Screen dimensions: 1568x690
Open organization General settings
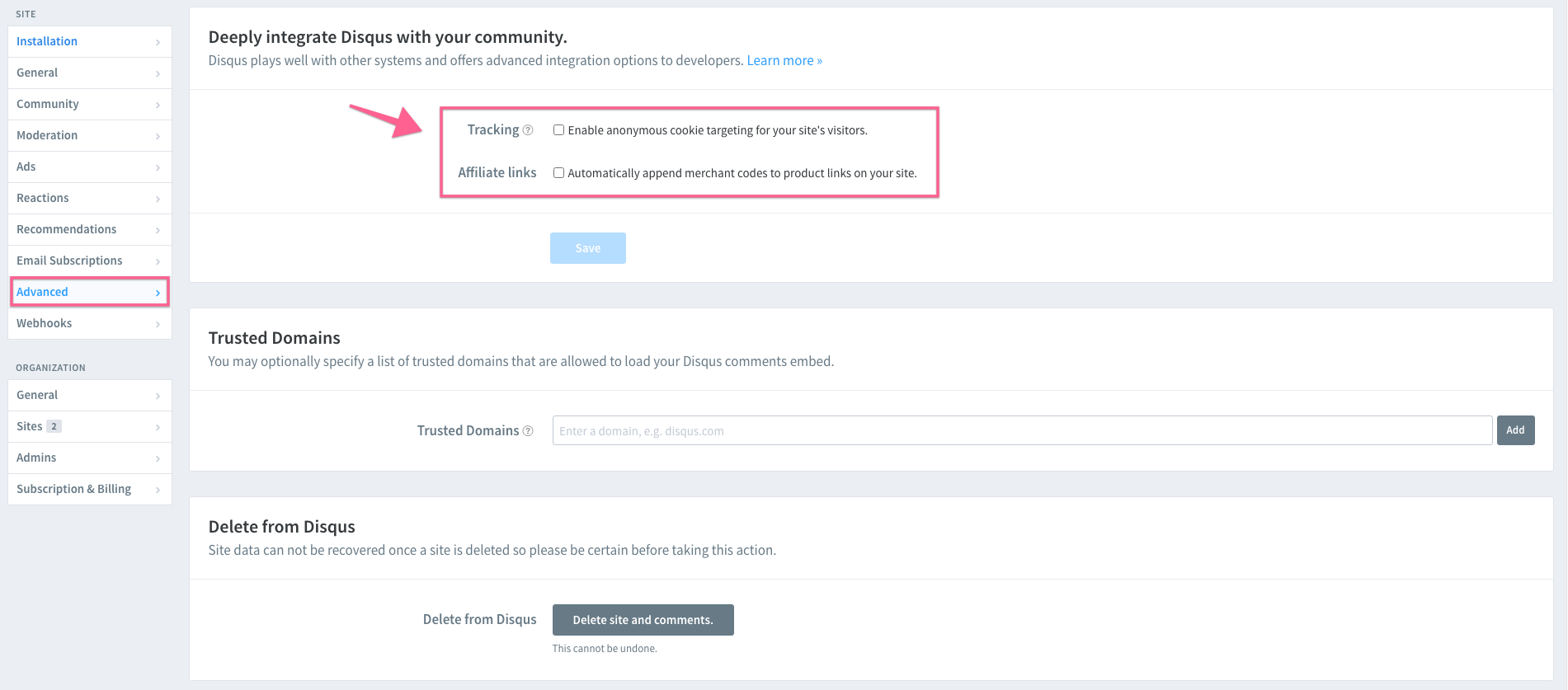[x=90, y=395]
